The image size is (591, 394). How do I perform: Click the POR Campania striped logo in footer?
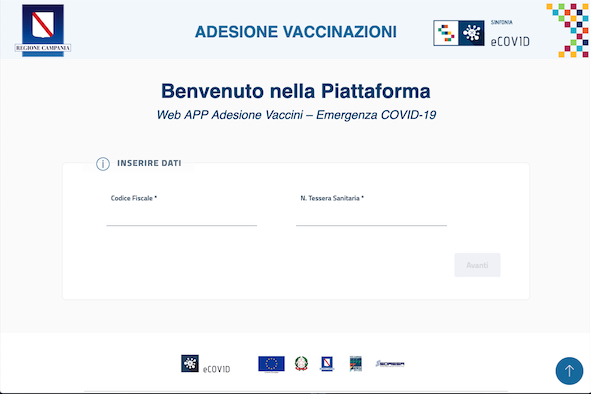[x=355, y=364]
